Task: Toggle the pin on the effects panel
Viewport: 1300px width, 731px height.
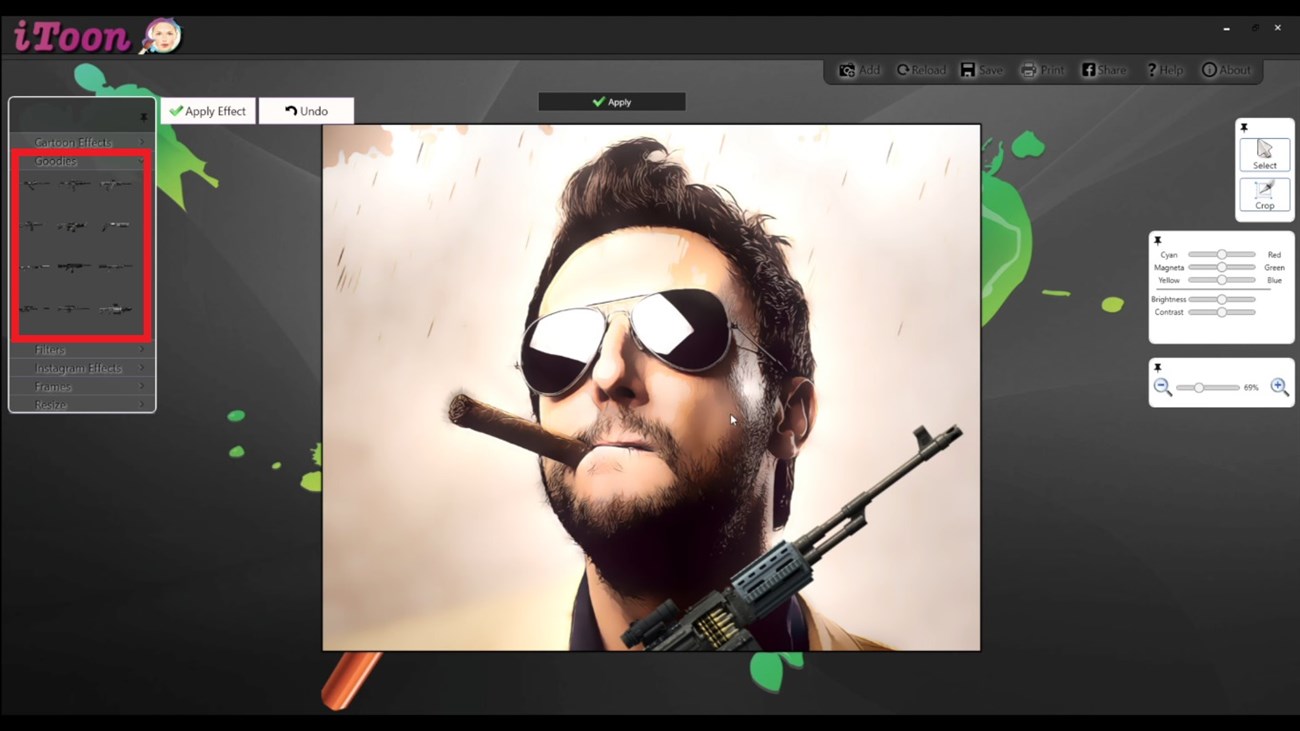Action: coord(143,117)
